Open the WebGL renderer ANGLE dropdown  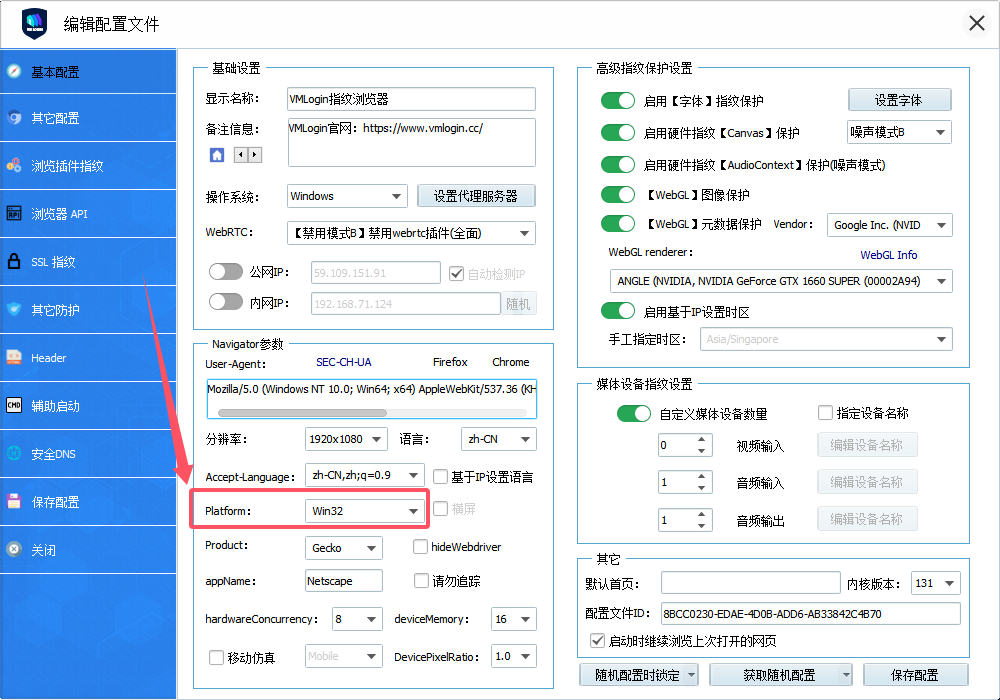pos(781,281)
